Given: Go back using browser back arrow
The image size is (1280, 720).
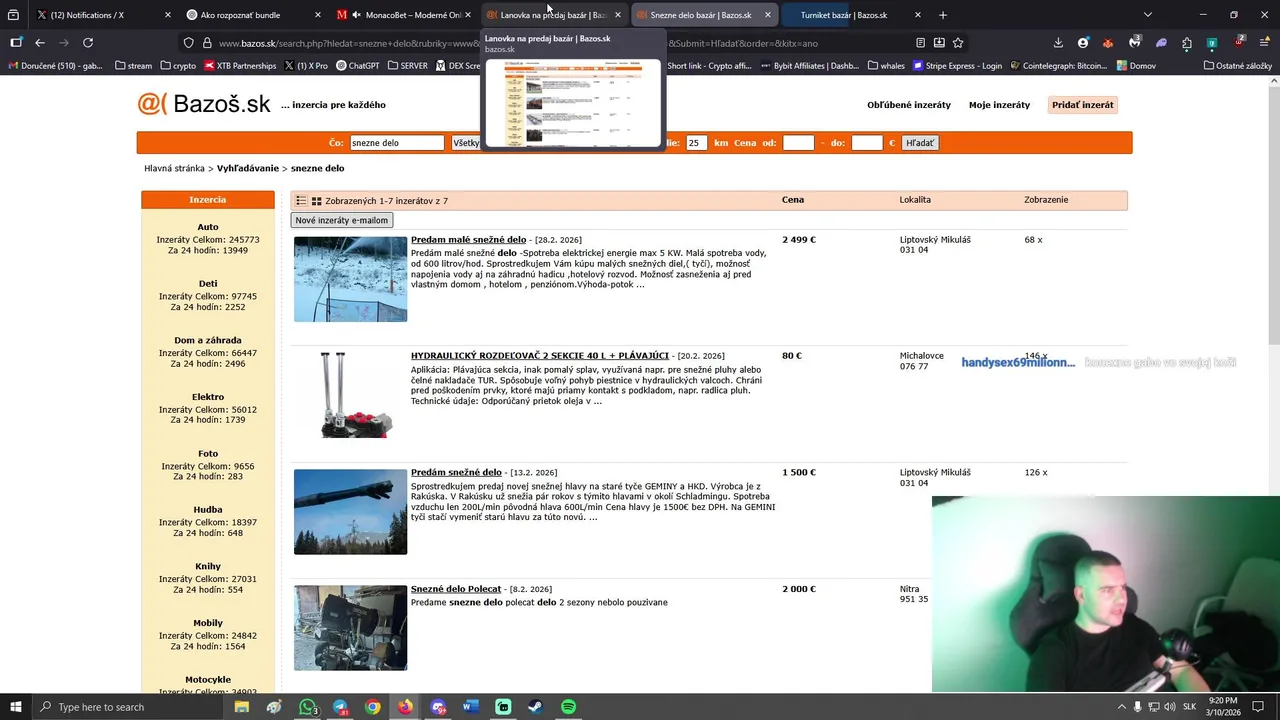Looking at the screenshot, I should click(x=40, y=43).
